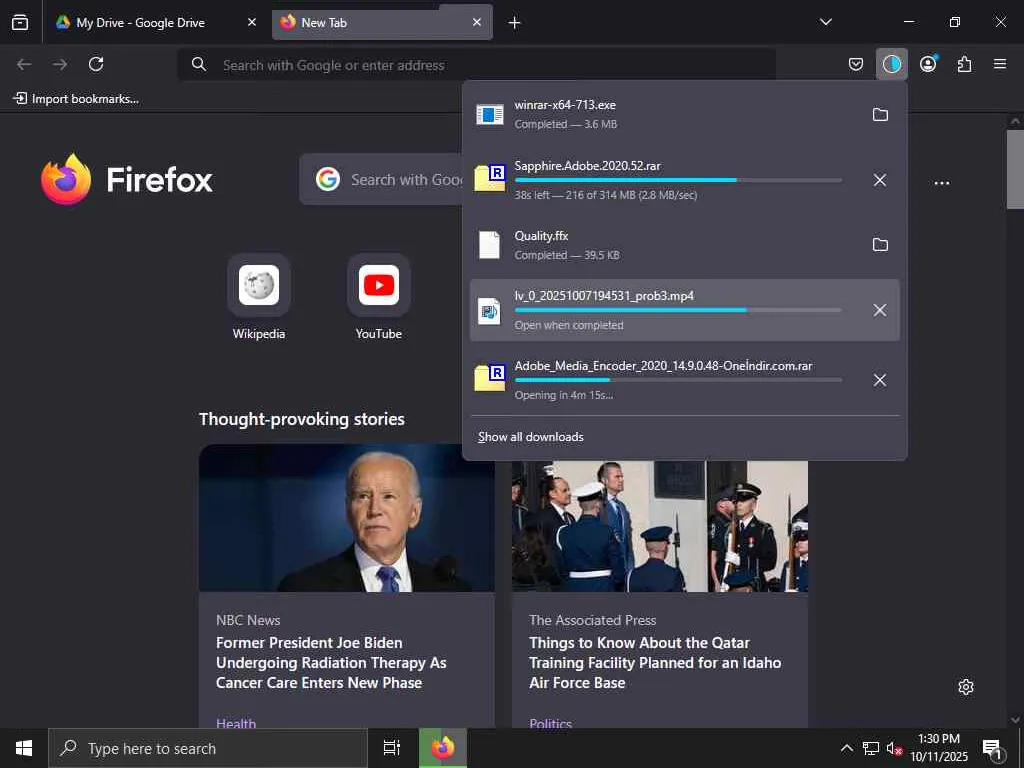Click the Politics topic link
This screenshot has height=768, width=1024.
[x=551, y=723]
